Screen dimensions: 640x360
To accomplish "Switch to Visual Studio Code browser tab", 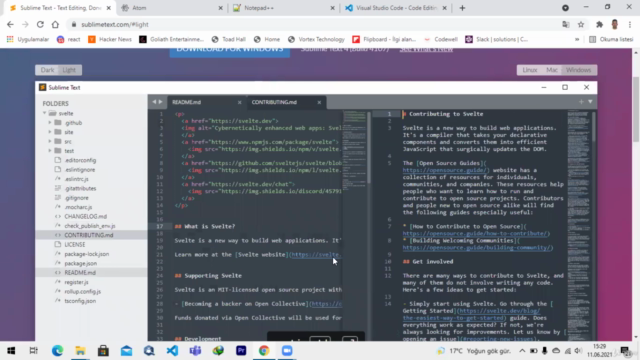I will click(395, 8).
